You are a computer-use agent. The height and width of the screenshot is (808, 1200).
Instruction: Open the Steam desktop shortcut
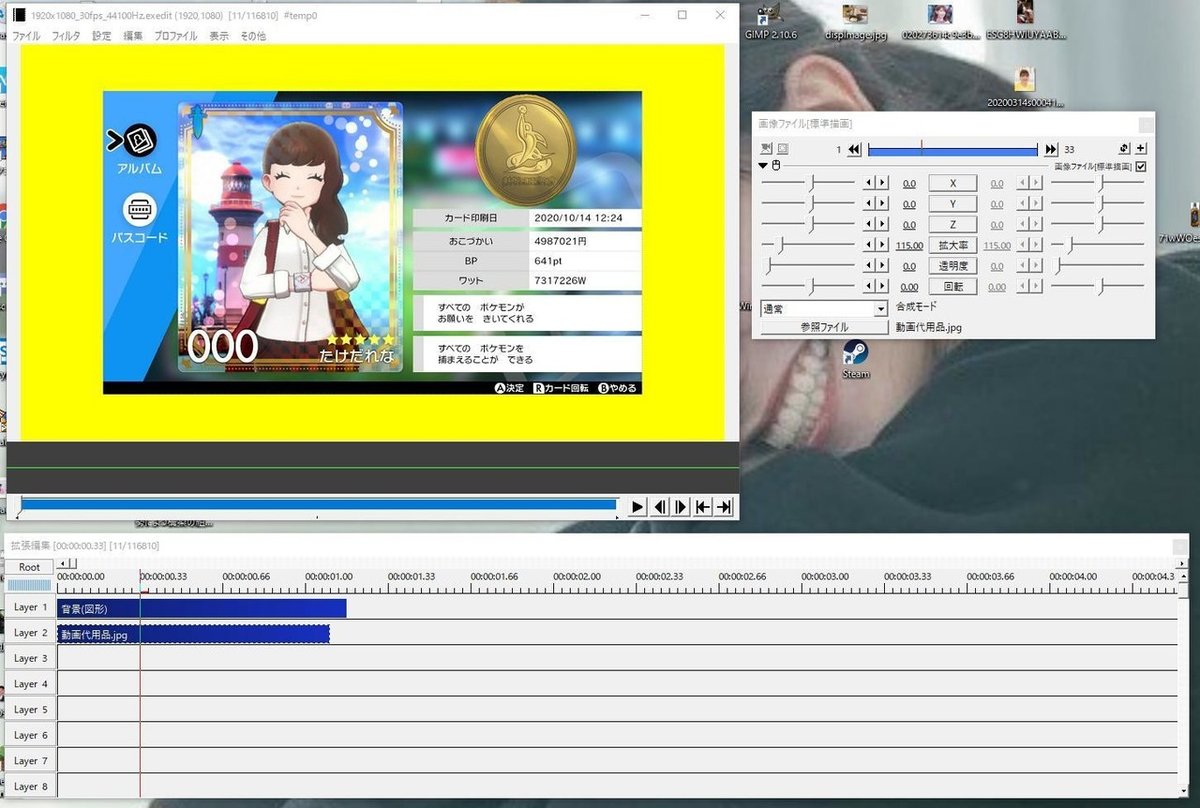(856, 360)
